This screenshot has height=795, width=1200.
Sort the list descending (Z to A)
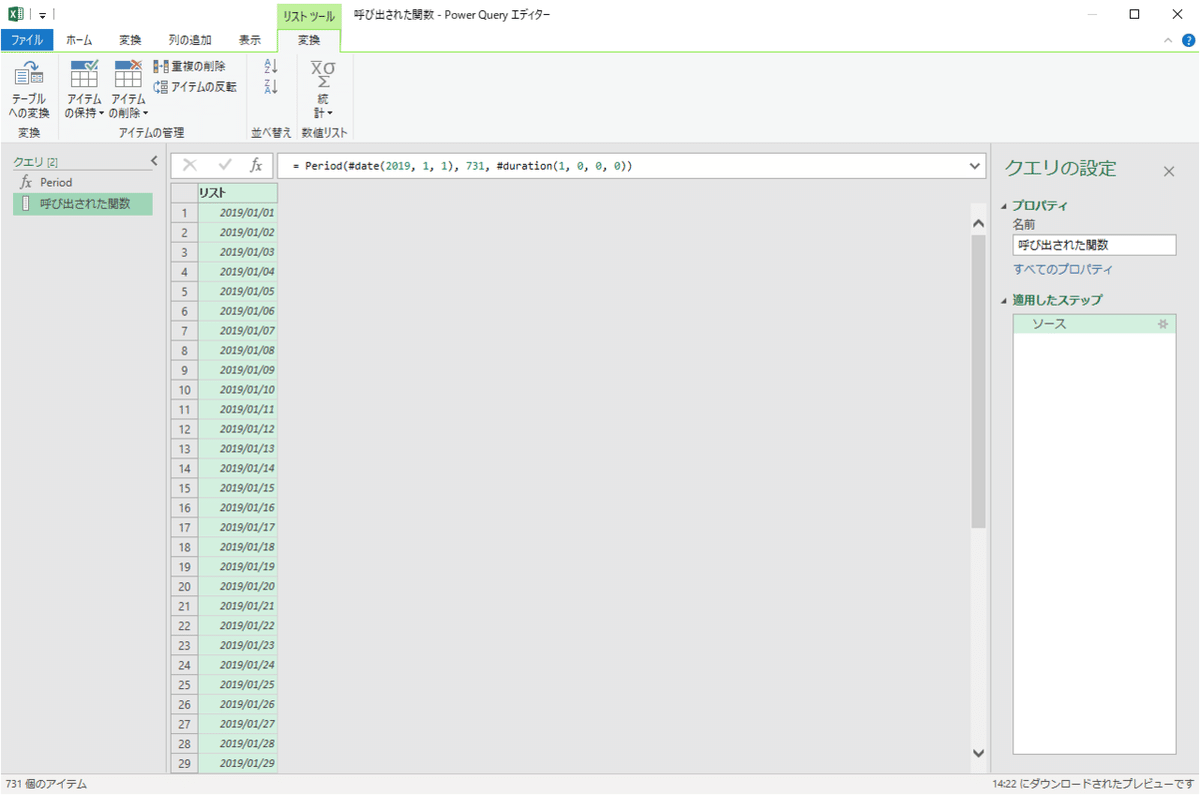point(270,88)
